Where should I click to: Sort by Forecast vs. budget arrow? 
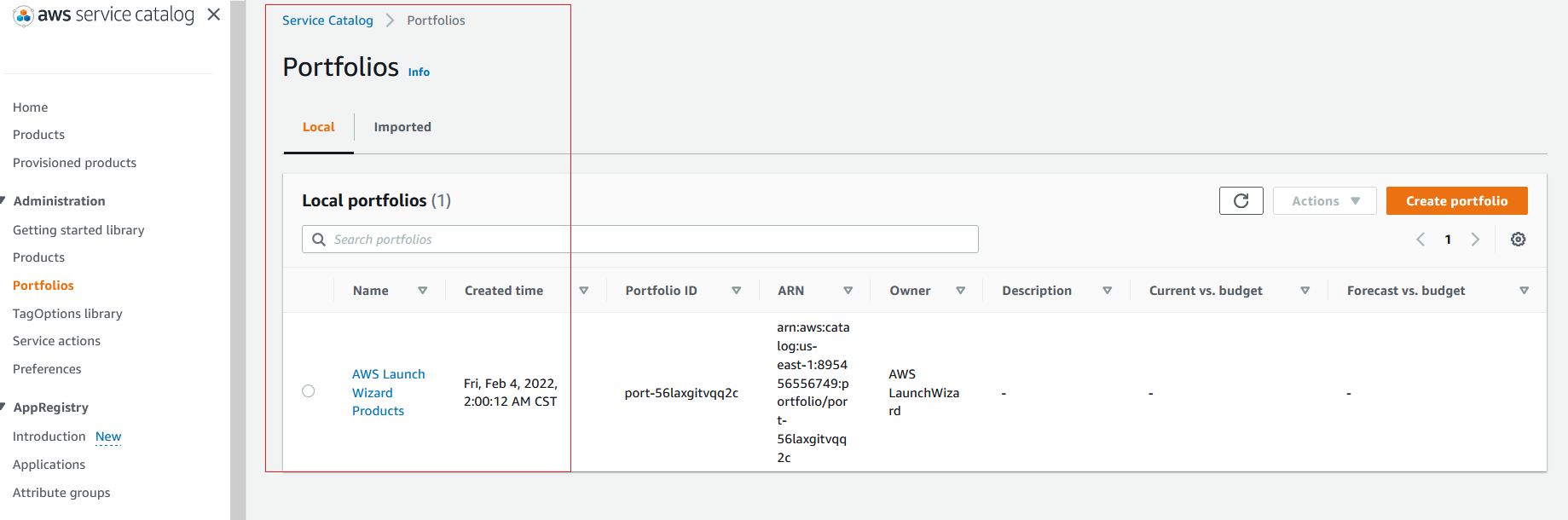[1524, 291]
